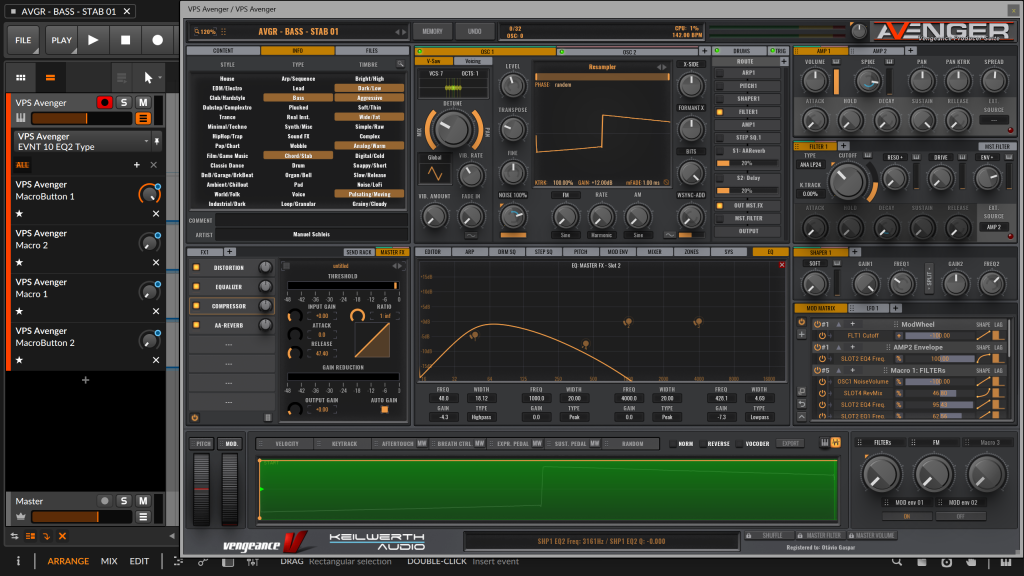Toggle the EQUALIZER effect on/off

pyautogui.click(x=196, y=287)
